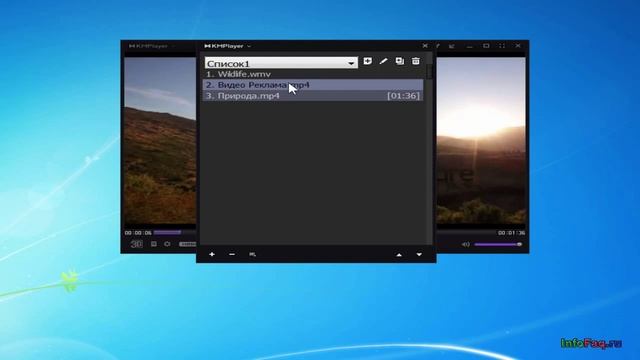Click the playlist vertical scrollbar thumb
This screenshot has width=640, height=360.
(x=429, y=72)
